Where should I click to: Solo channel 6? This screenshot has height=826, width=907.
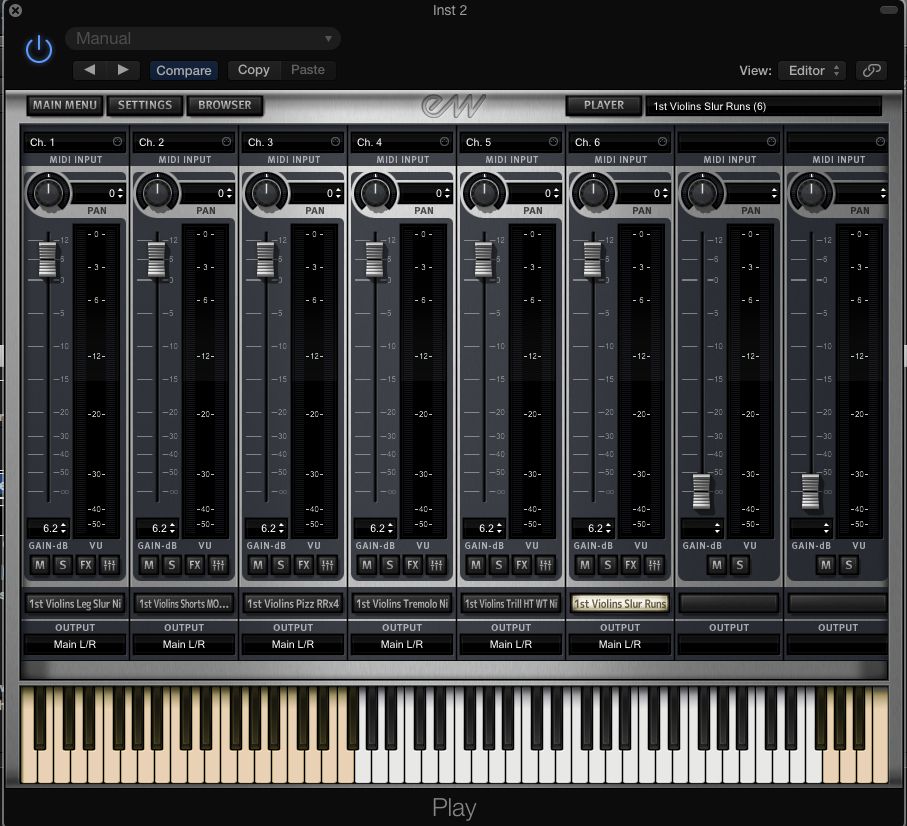point(607,565)
